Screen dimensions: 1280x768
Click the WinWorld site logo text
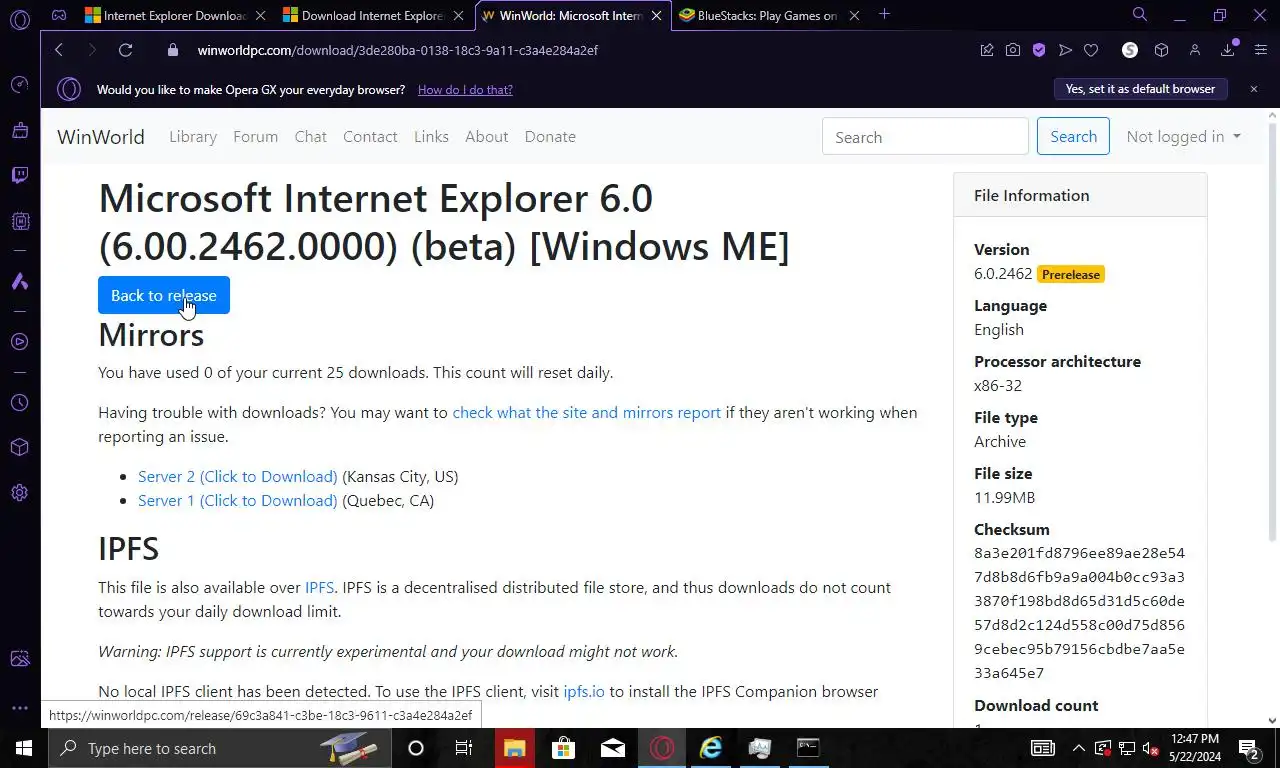coord(101,137)
